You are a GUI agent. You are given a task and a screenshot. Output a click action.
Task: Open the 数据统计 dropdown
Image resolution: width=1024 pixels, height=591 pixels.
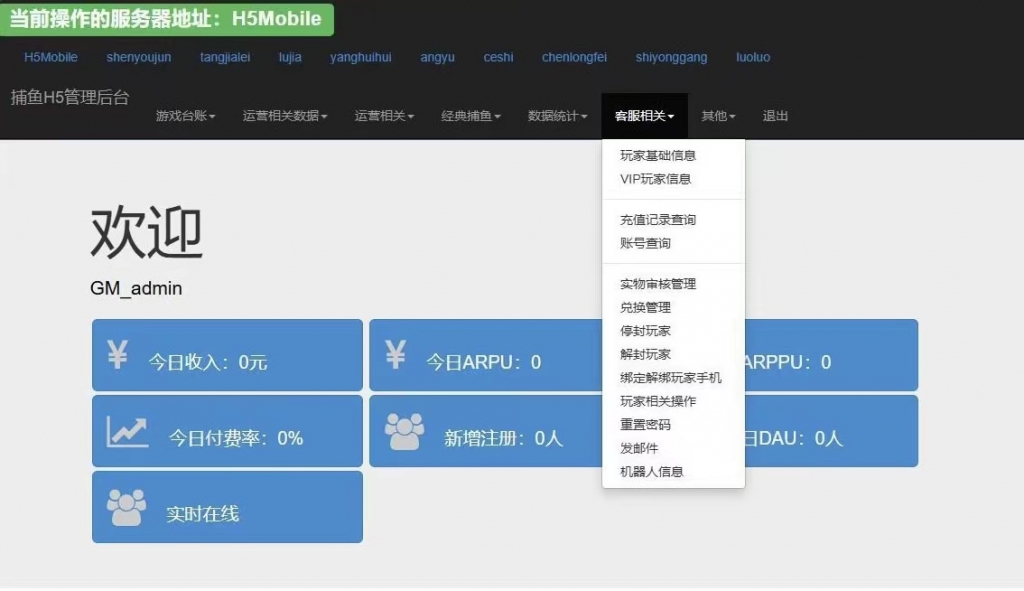[557, 116]
